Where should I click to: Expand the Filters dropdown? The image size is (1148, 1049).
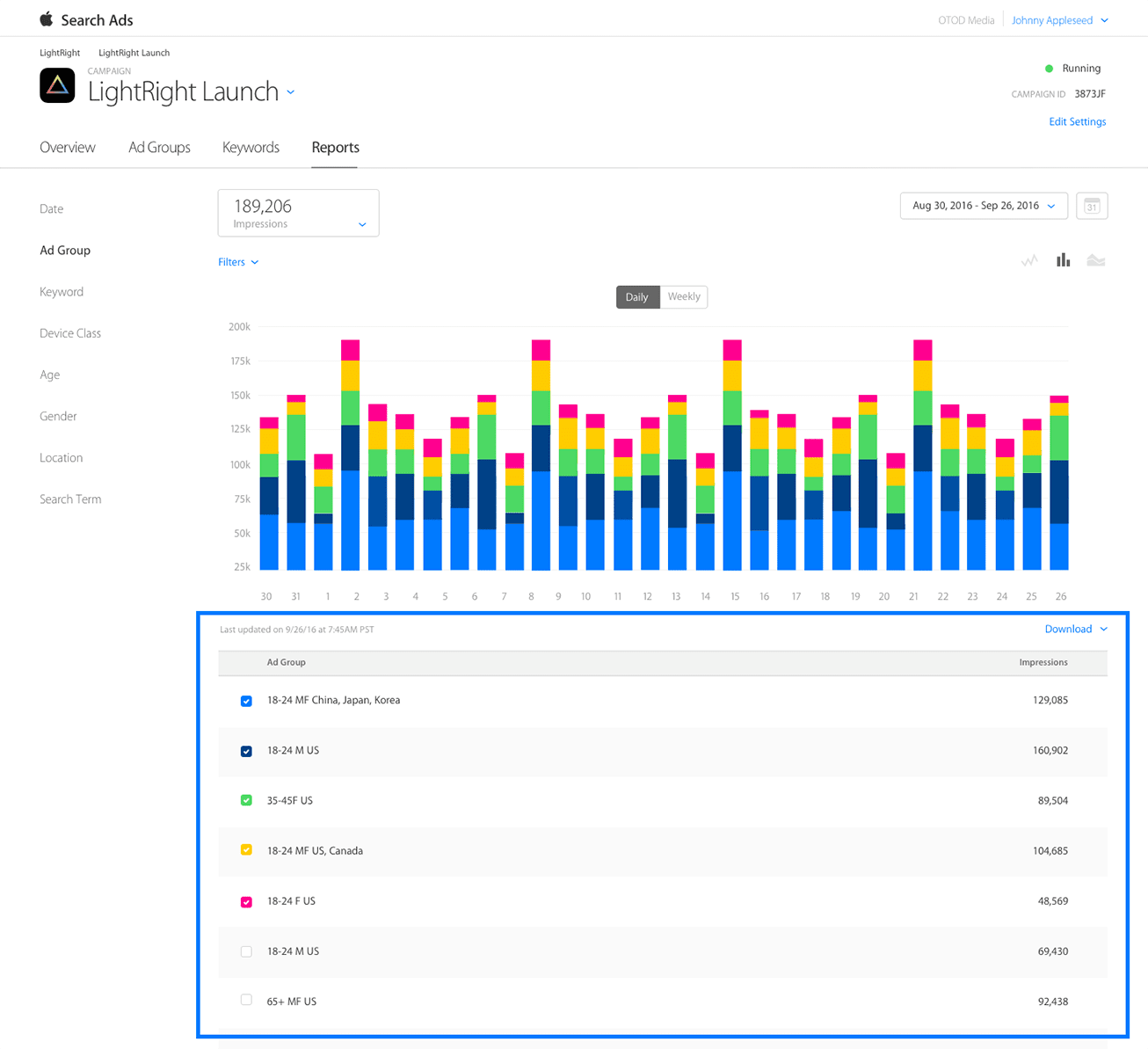[x=238, y=262]
